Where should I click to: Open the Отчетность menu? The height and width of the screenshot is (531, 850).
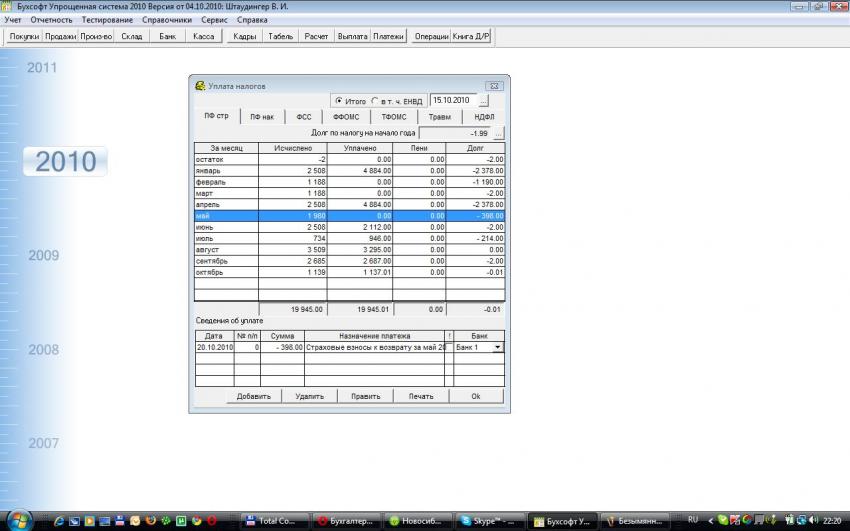tap(52, 20)
